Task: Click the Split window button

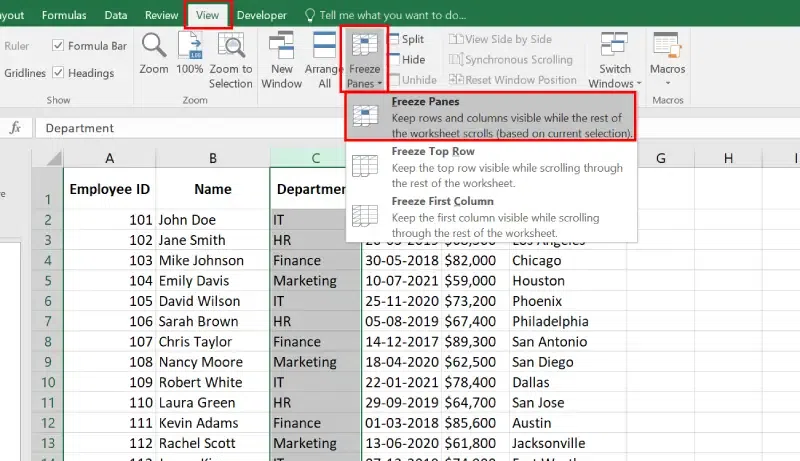Action: coord(407,39)
